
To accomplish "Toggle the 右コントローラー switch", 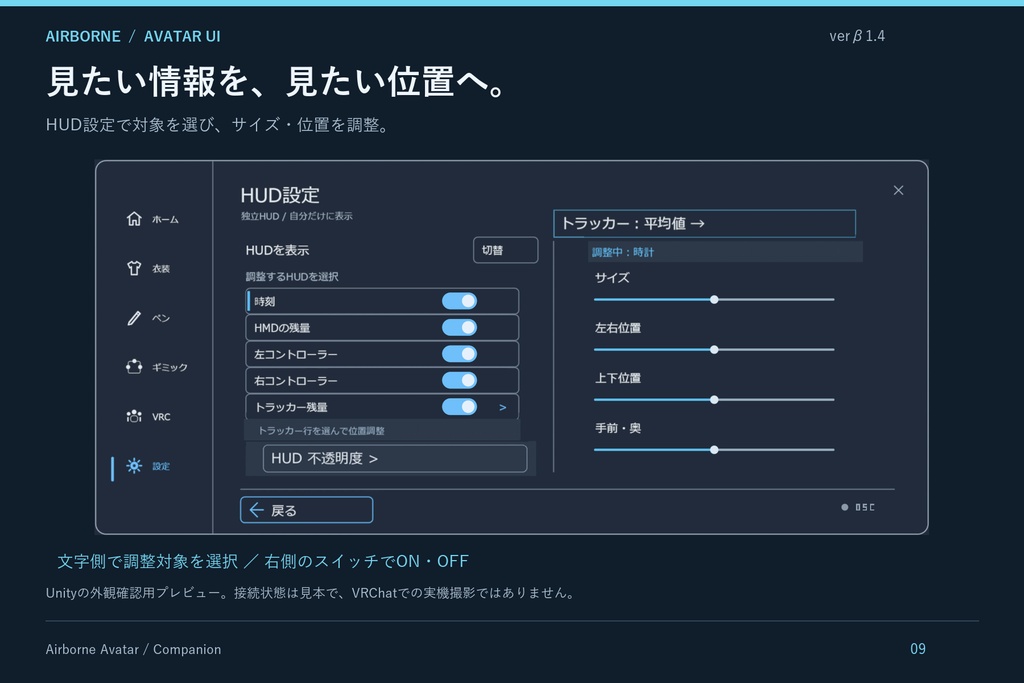I will (x=459, y=380).
